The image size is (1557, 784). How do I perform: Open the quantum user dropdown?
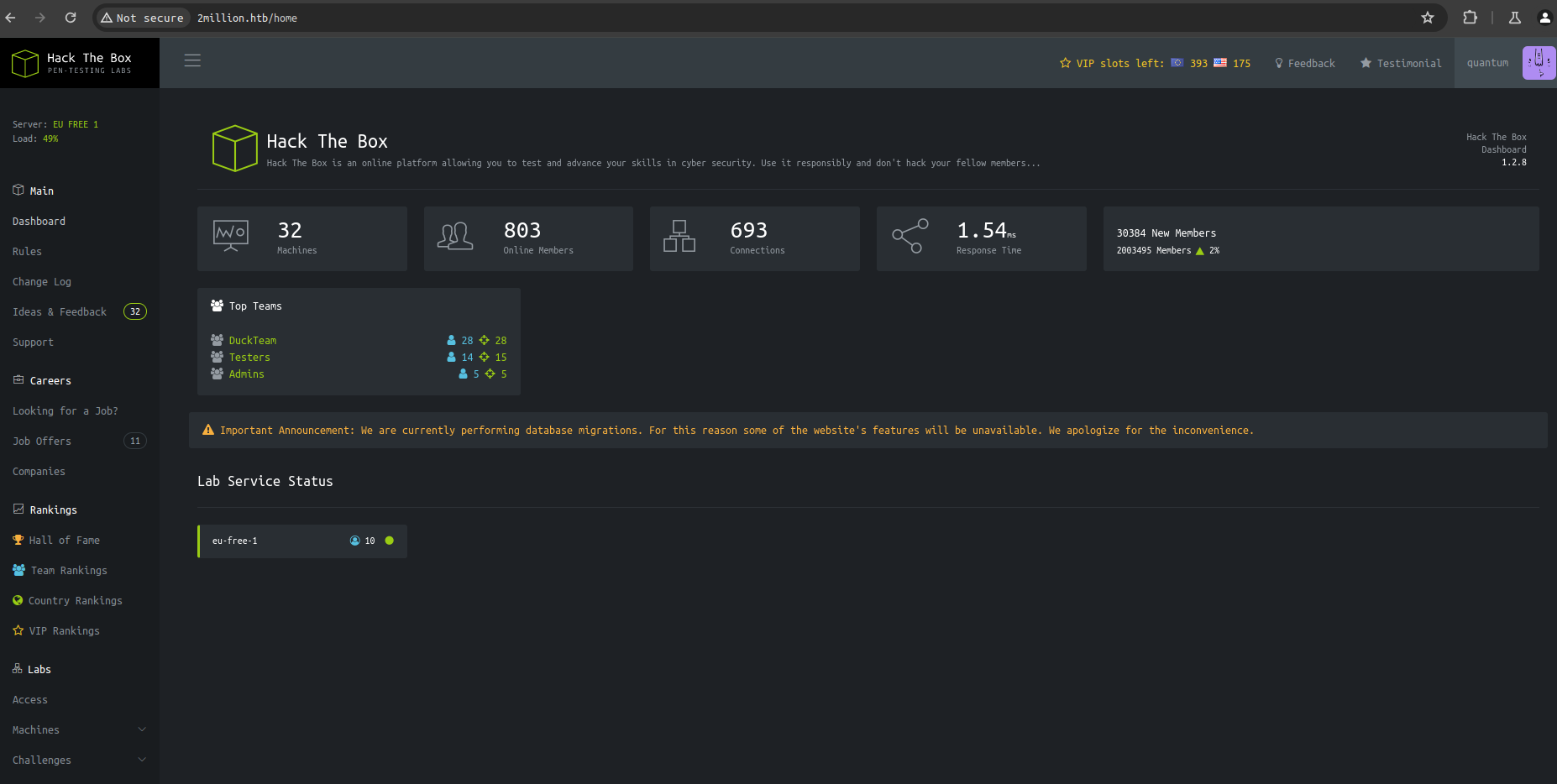(x=1487, y=63)
